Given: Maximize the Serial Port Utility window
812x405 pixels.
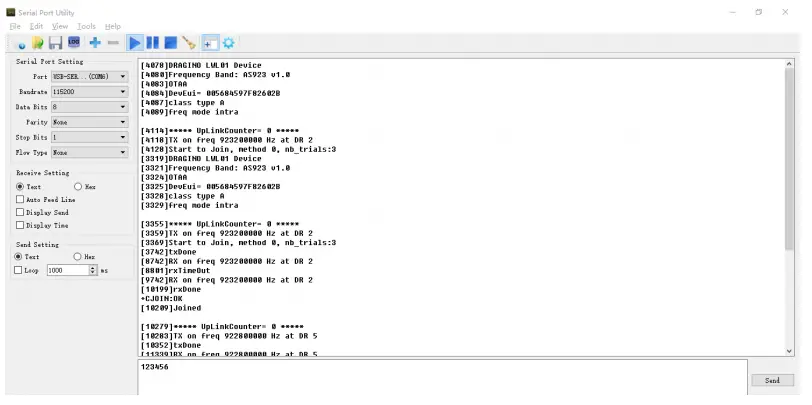Looking at the screenshot, I should pyautogui.click(x=759, y=12).
